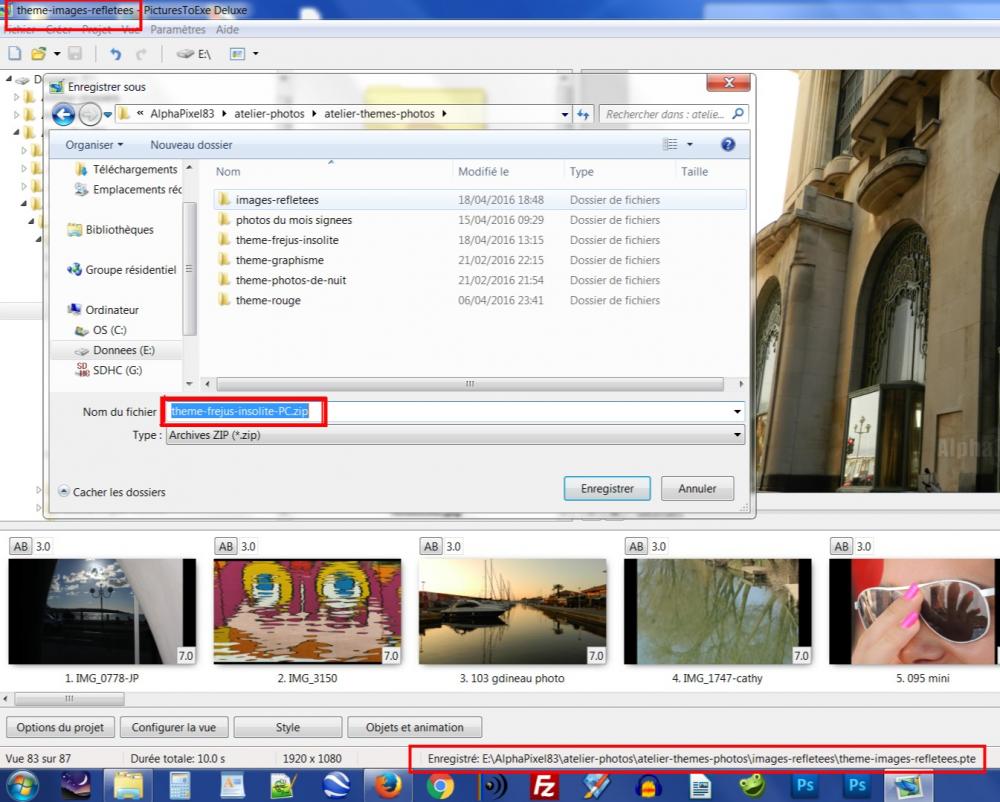Open the Paramètres menu
Screen dimensions: 1000x802
178,30
